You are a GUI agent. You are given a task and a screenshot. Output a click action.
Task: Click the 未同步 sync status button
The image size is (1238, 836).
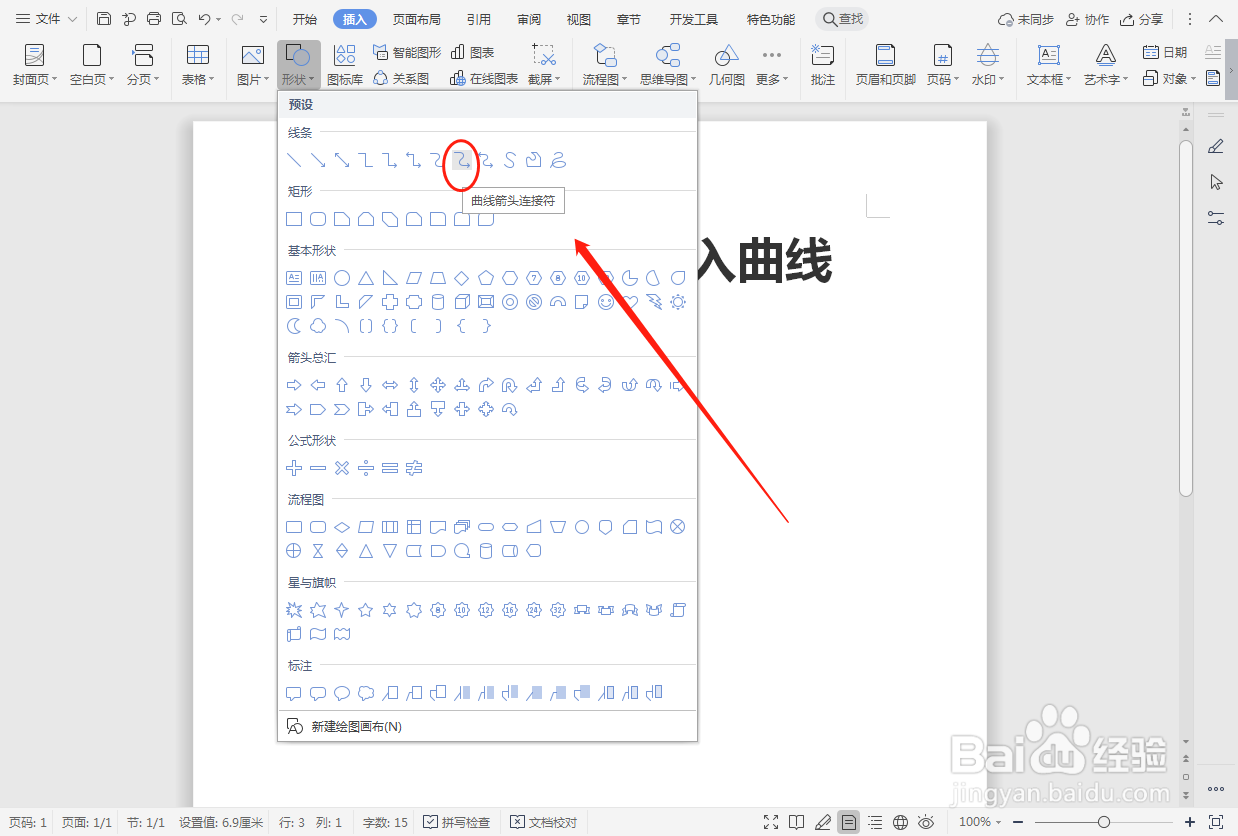click(x=1026, y=19)
